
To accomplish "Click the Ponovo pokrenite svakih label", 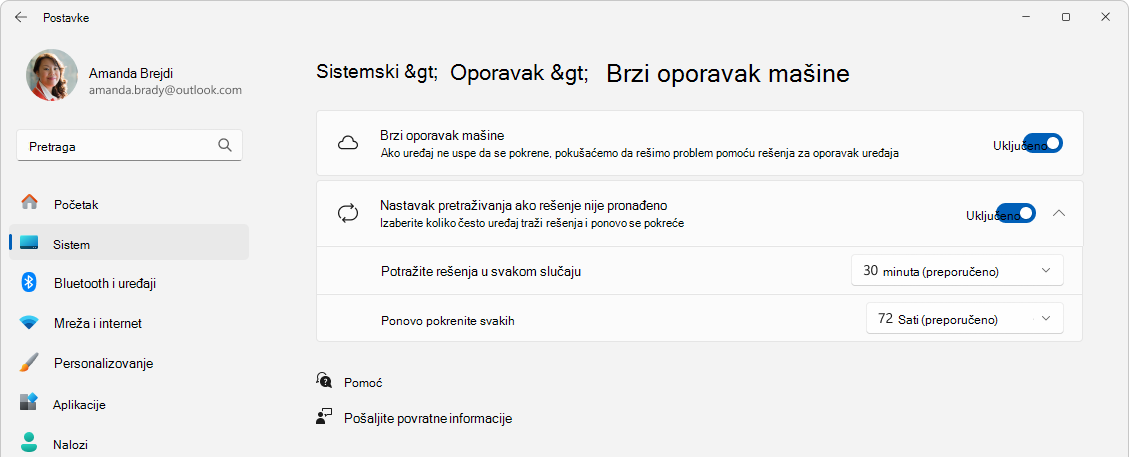I will (448, 320).
